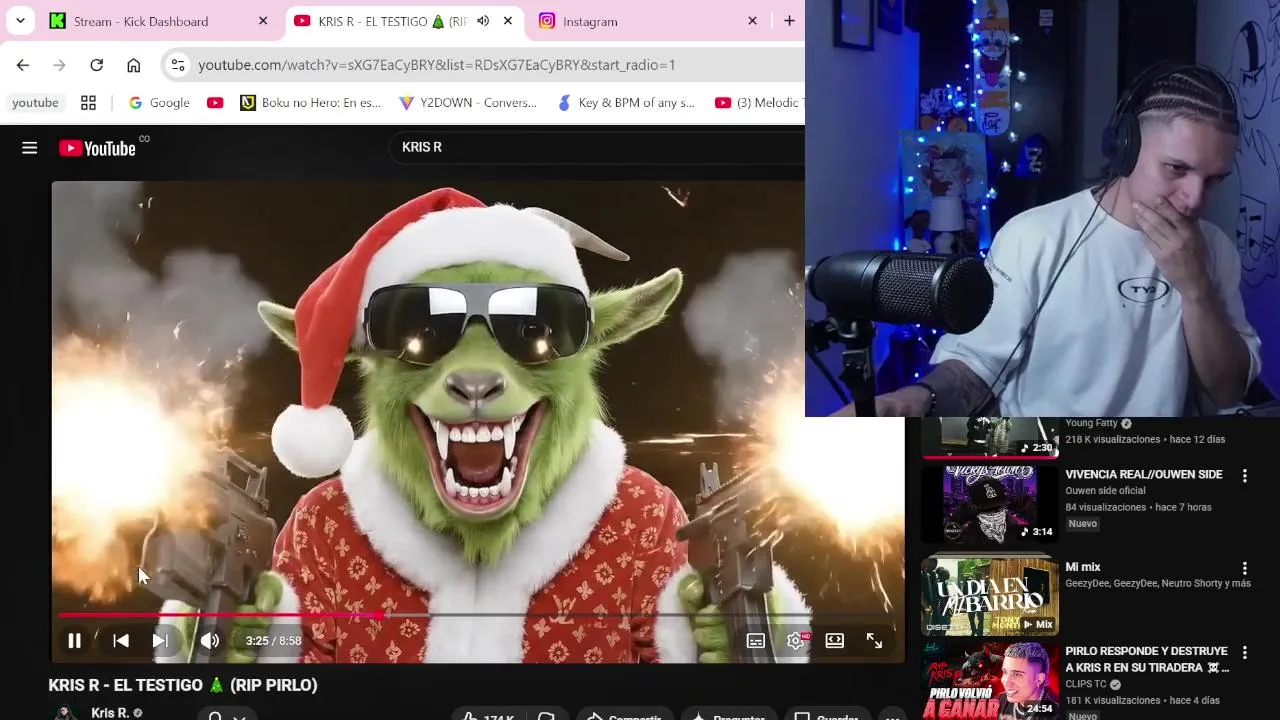
Task: Open Y2DOWN Convers bookmark
Action: pyautogui.click(x=468, y=103)
